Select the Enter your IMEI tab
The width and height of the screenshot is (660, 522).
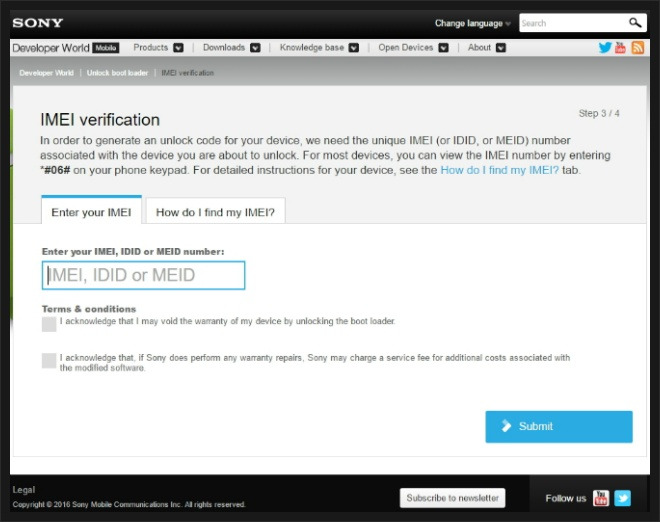(x=91, y=210)
